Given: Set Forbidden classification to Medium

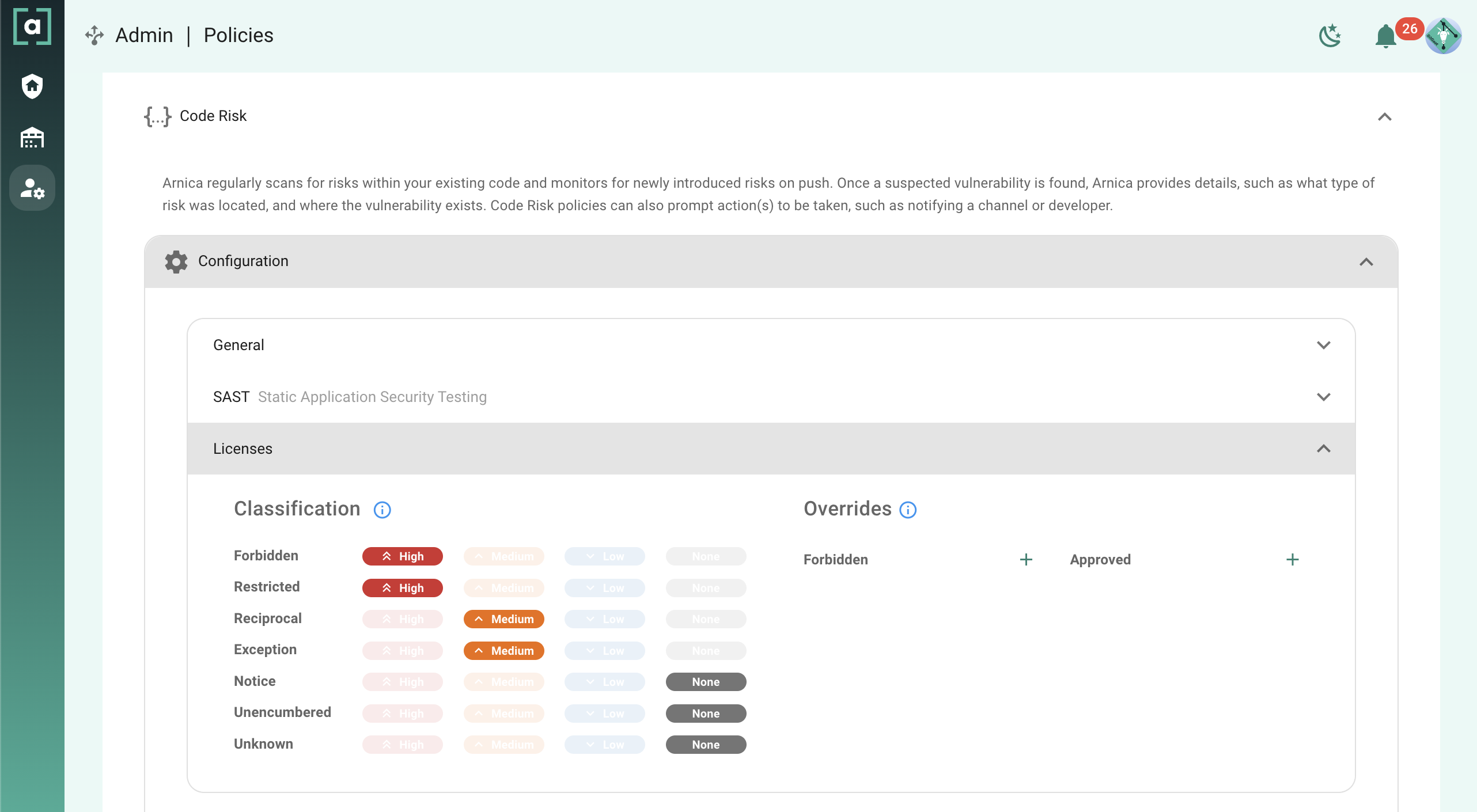Looking at the screenshot, I should (x=503, y=556).
